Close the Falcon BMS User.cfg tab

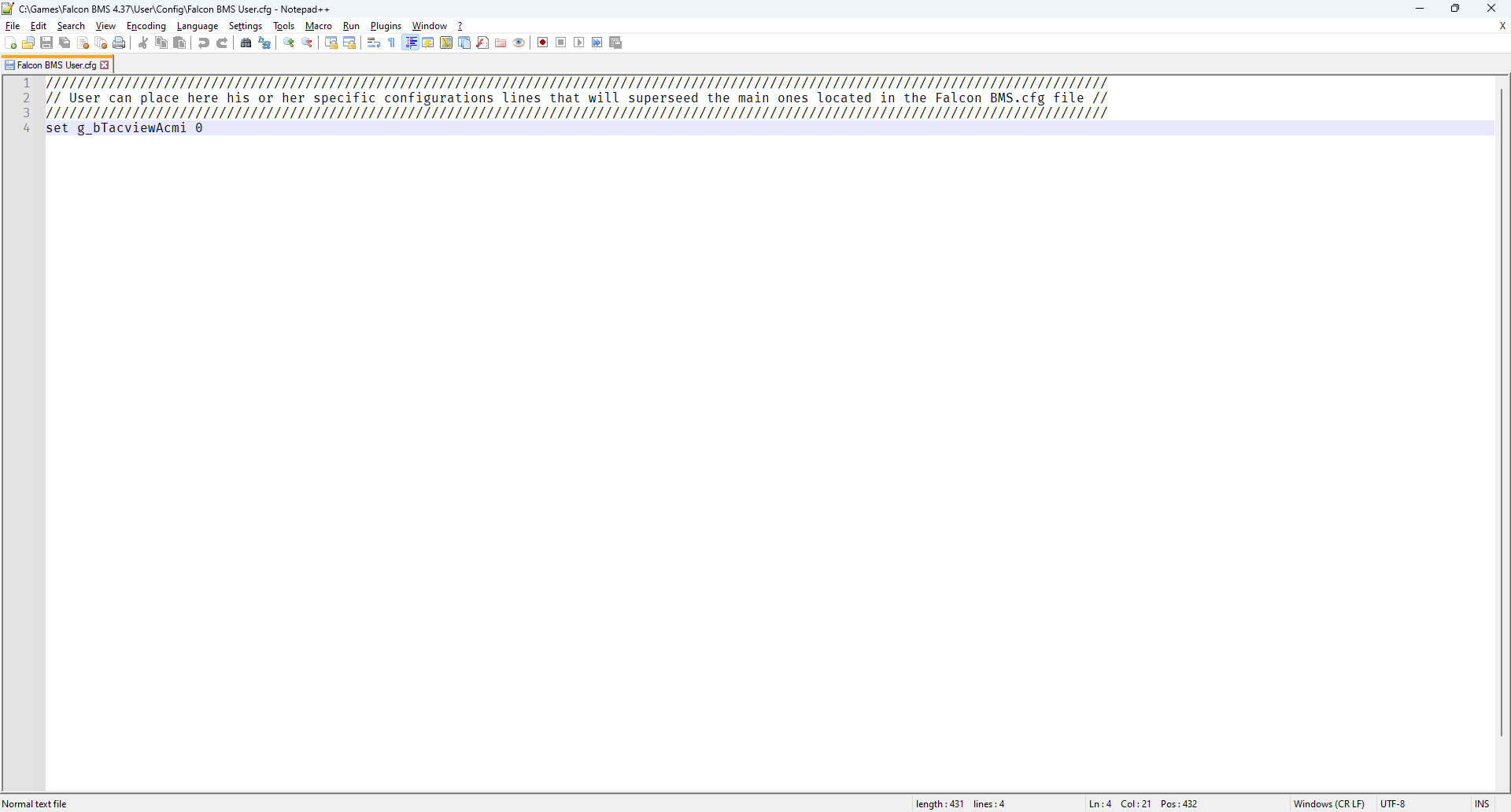105,65
